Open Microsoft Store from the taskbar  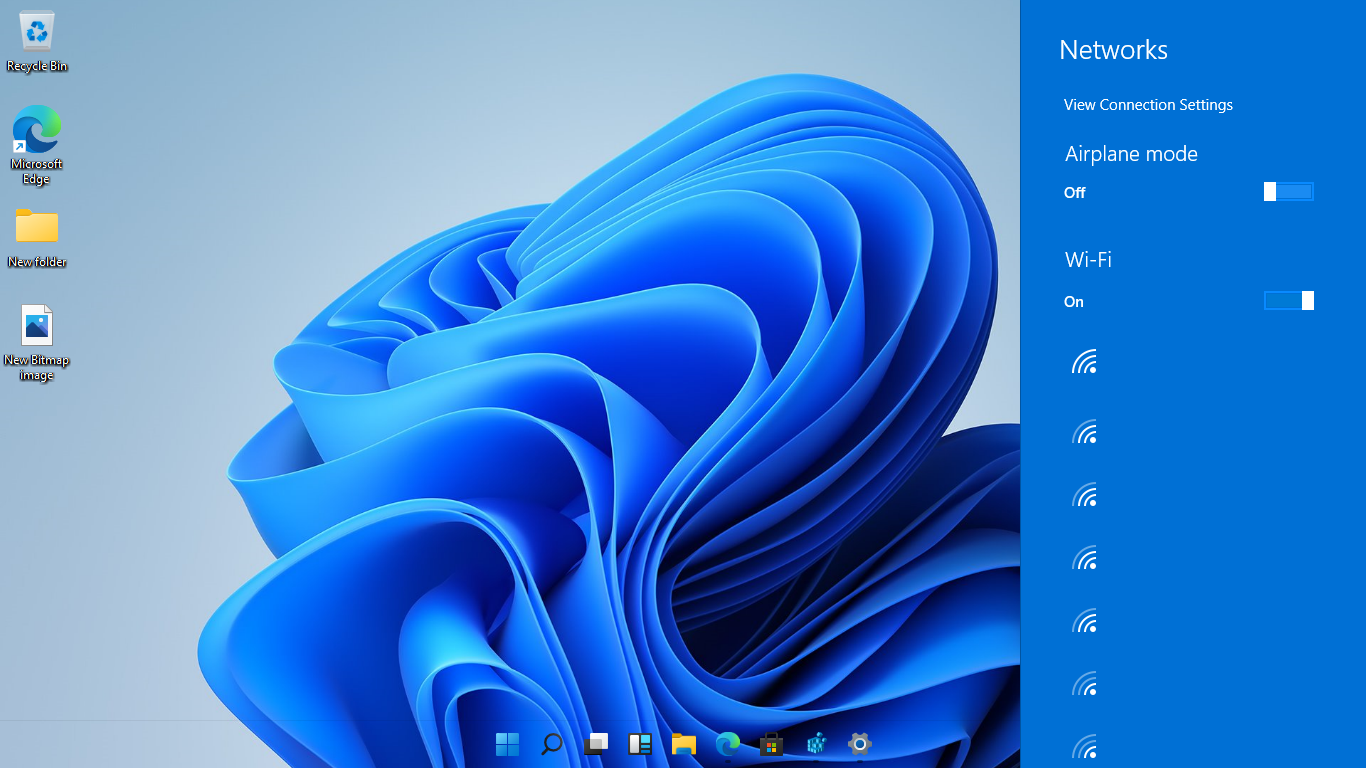point(771,744)
